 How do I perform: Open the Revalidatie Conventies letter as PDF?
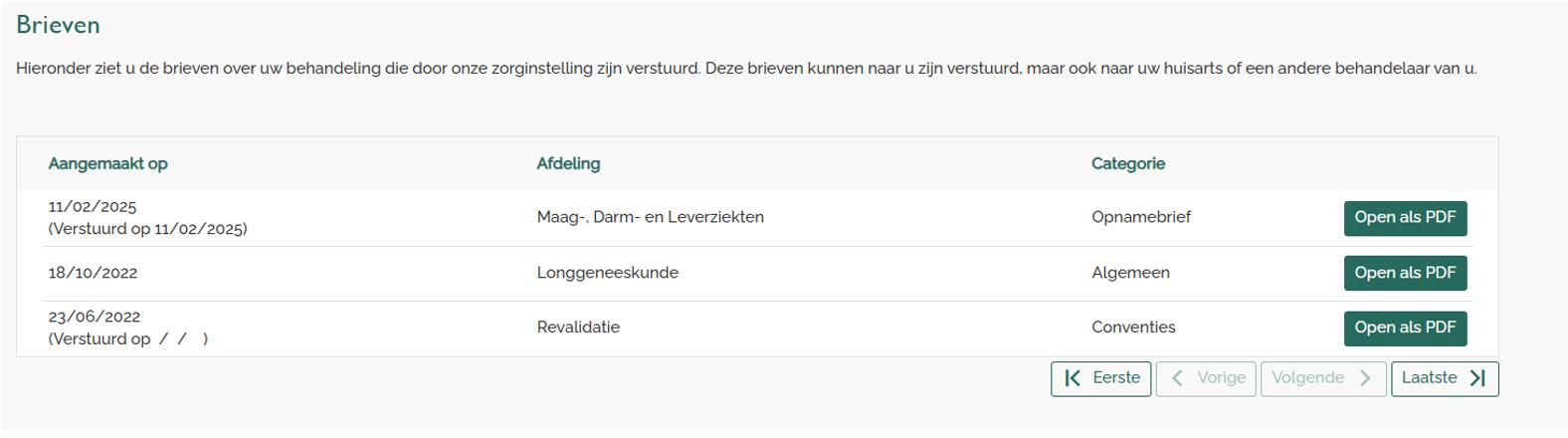1405,328
